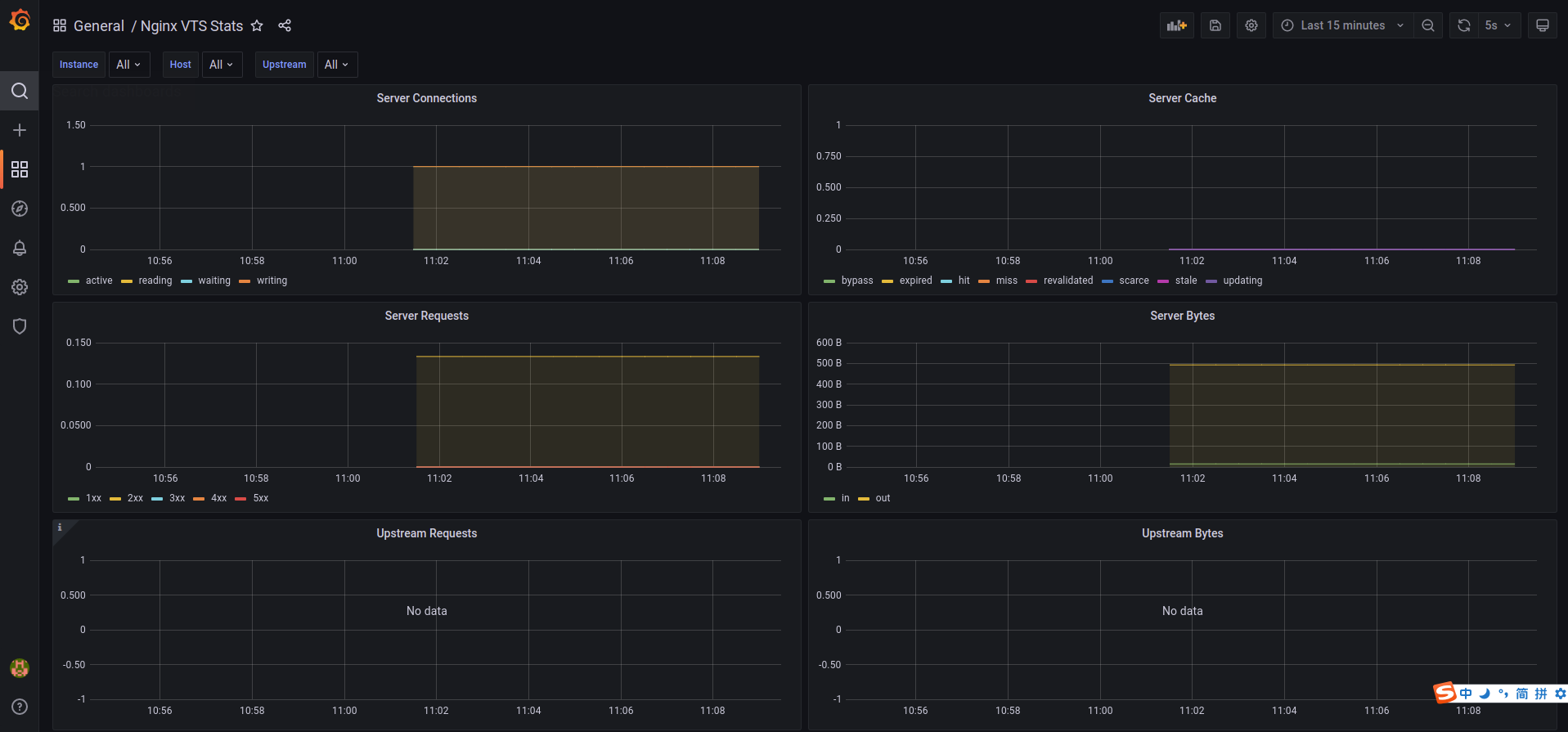This screenshot has width=1568, height=732.
Task: Toggle the hit series in cache legend
Action: point(964,281)
